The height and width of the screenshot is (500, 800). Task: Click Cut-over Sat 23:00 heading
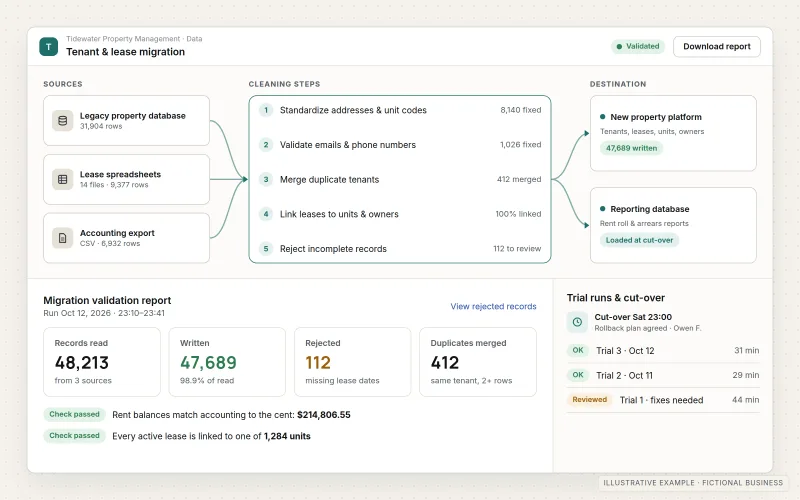pyautogui.click(x=633, y=317)
